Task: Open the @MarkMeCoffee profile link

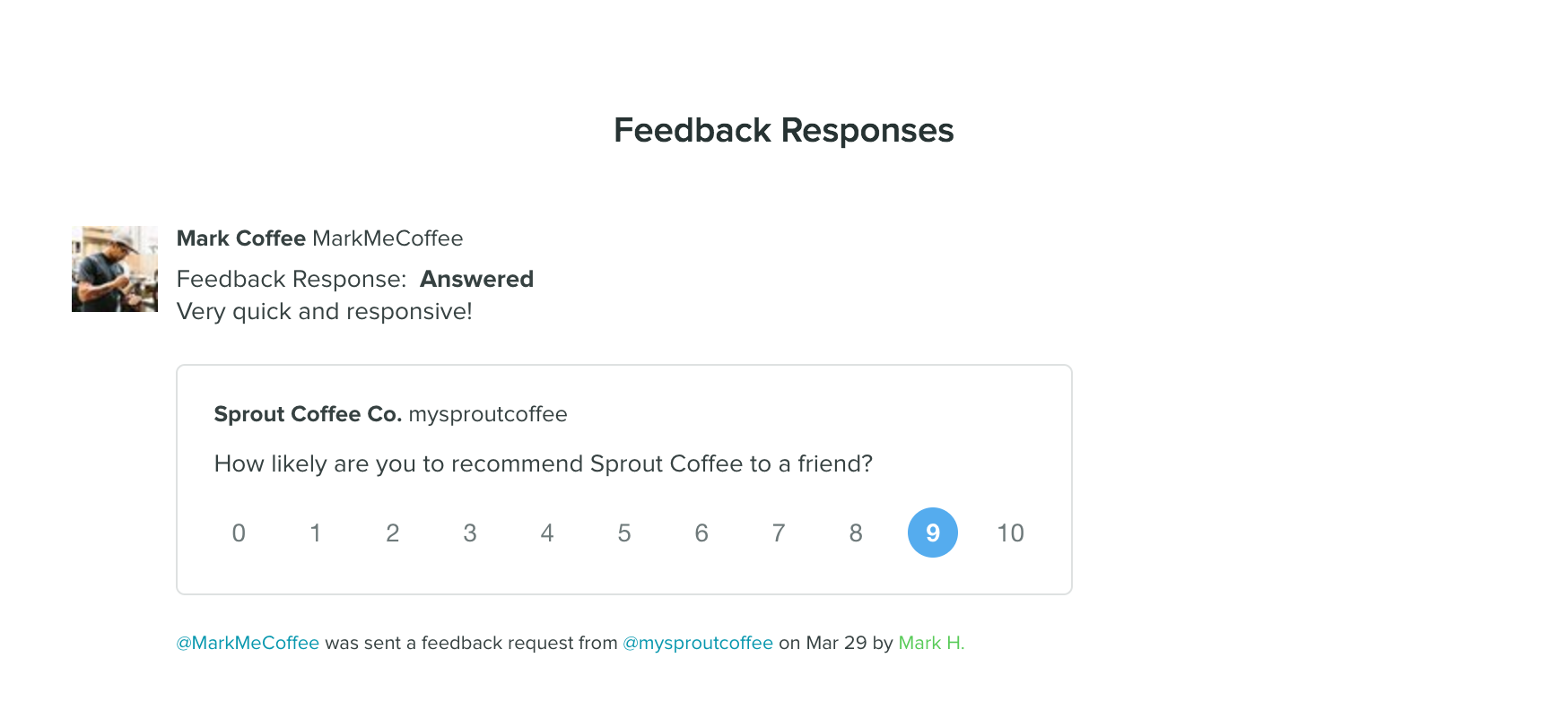Action: pyautogui.click(x=248, y=643)
